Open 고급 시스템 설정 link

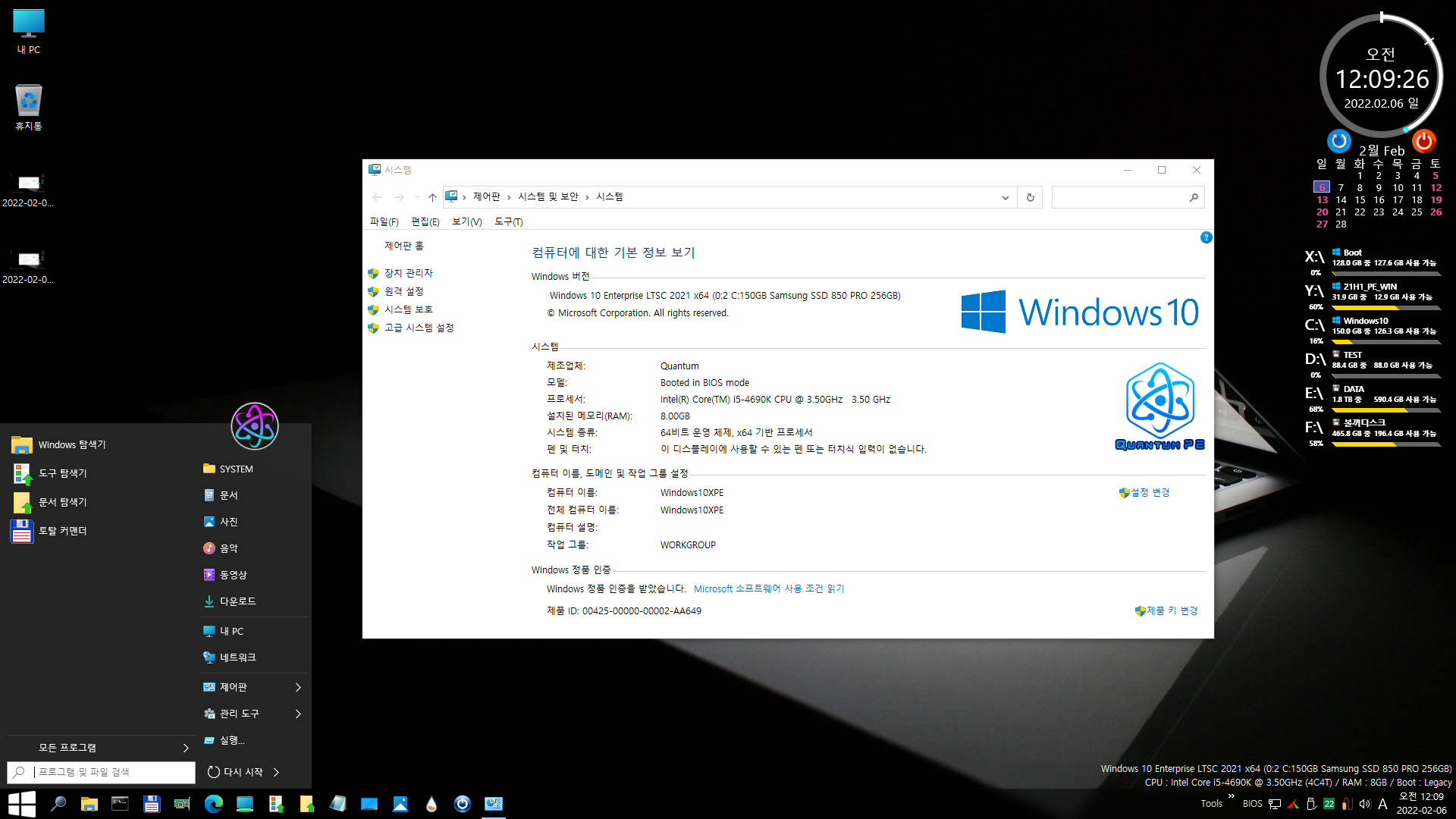click(x=419, y=328)
